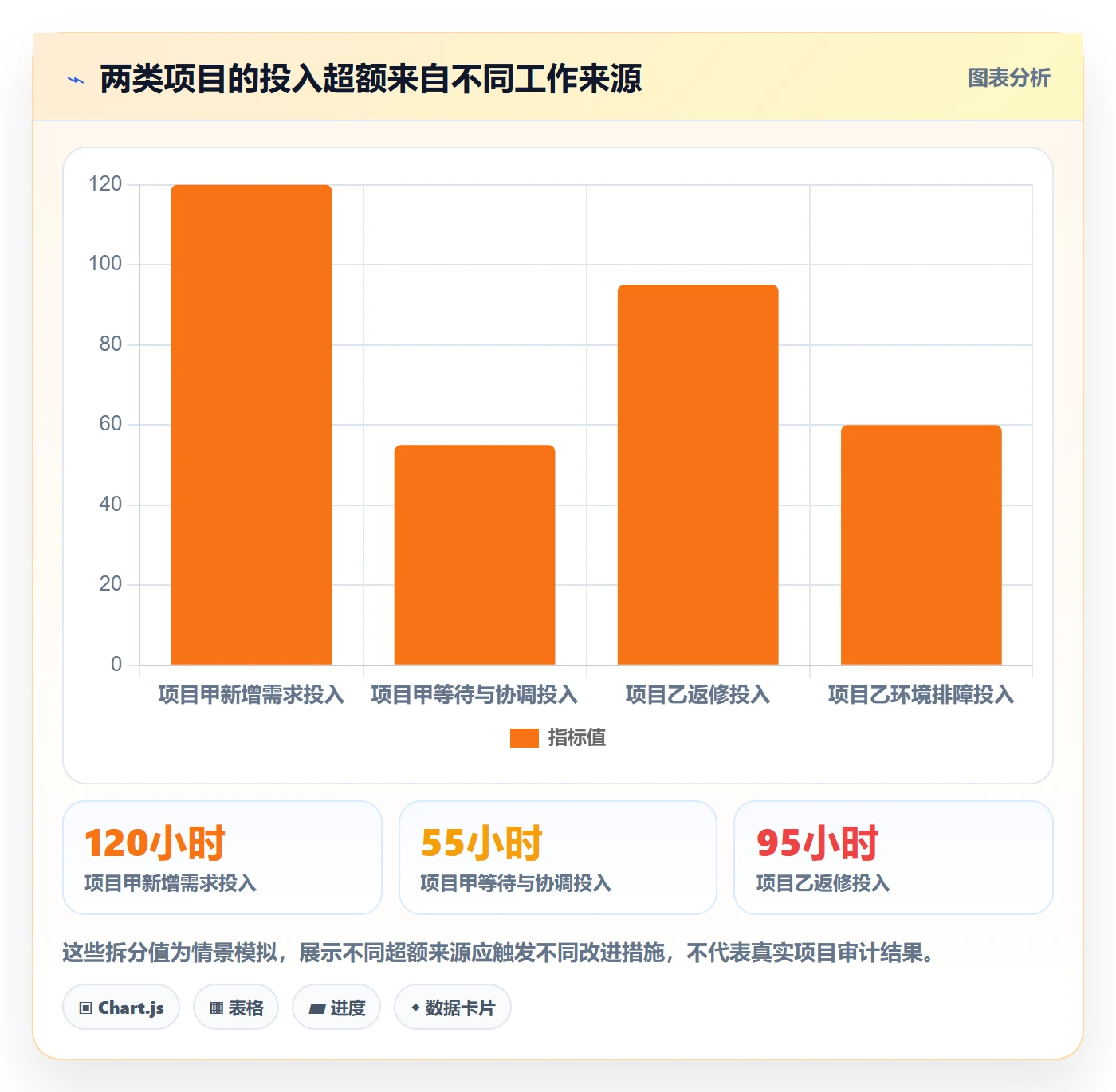
Task: Select the 表格 tag
Action: click(236, 1008)
